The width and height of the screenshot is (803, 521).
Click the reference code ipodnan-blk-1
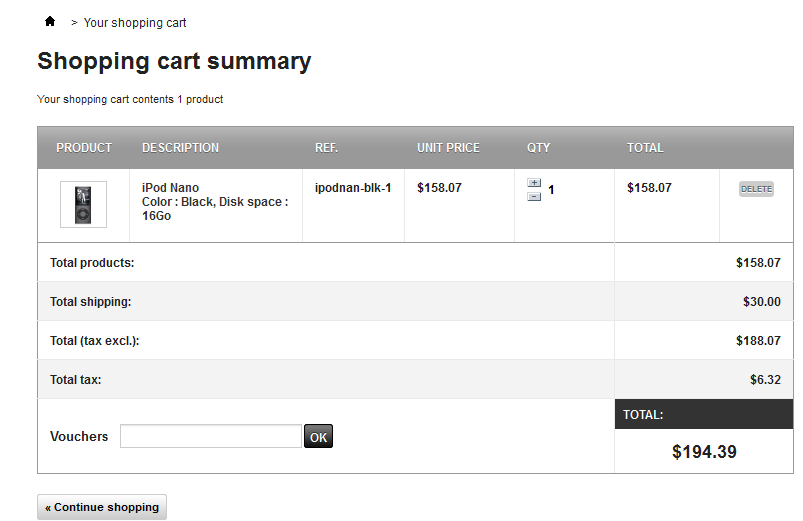(353, 188)
